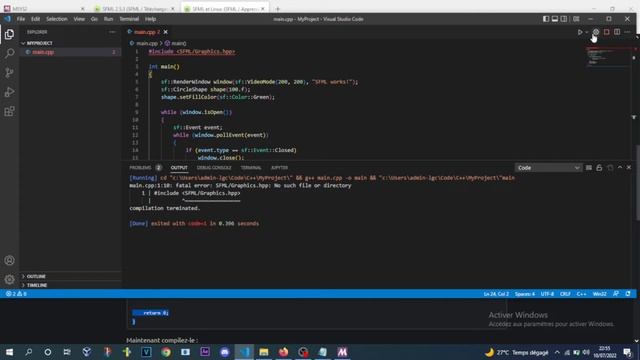
Task: Click the feedback icon in status bar
Action: pos(616,294)
